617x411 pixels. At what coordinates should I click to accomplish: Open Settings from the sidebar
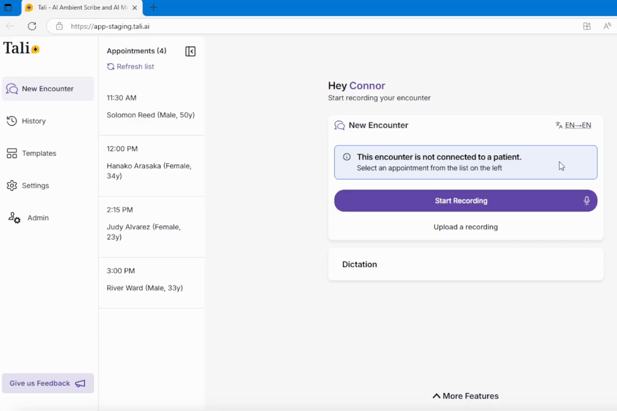click(35, 185)
